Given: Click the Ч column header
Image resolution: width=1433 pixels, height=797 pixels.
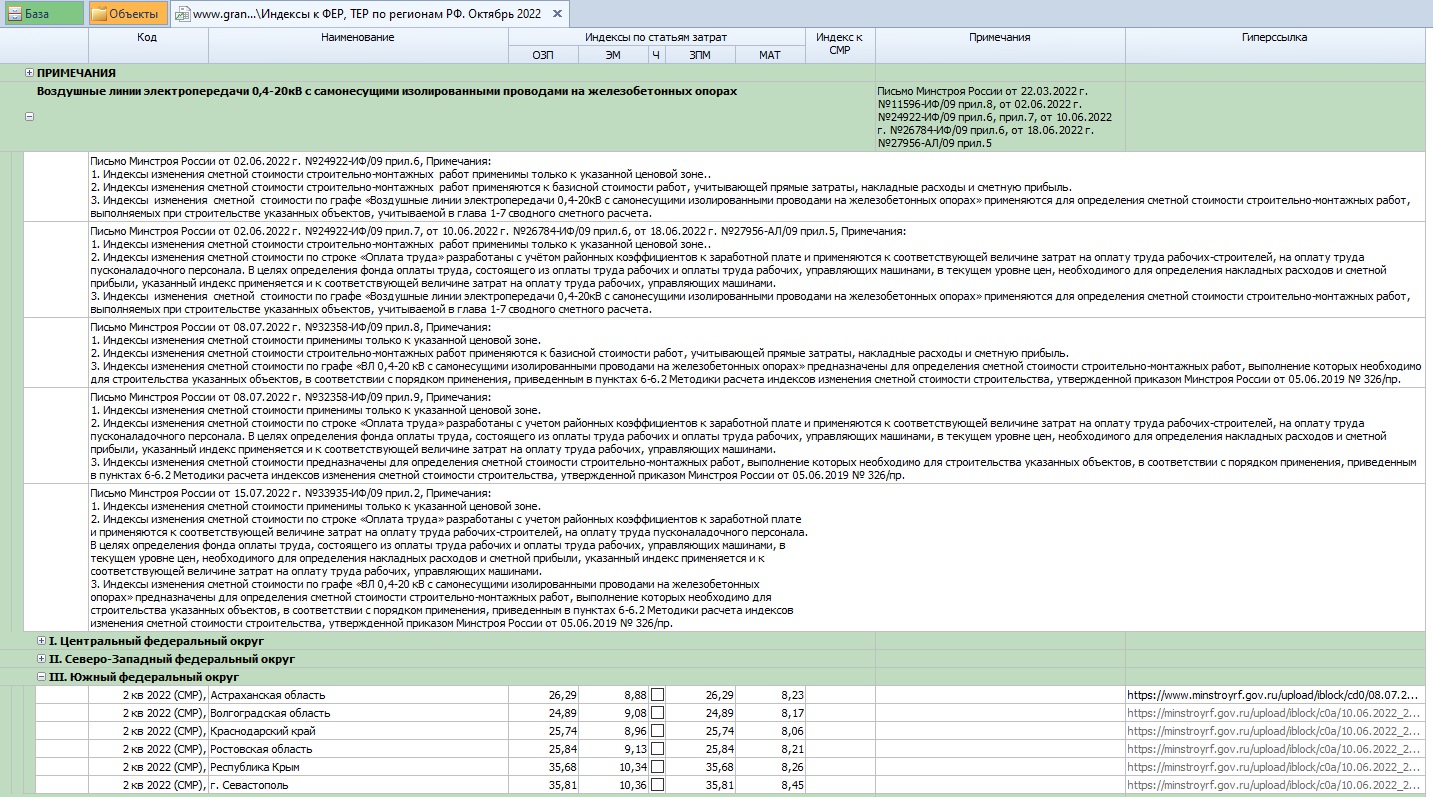Looking at the screenshot, I should point(657,55).
